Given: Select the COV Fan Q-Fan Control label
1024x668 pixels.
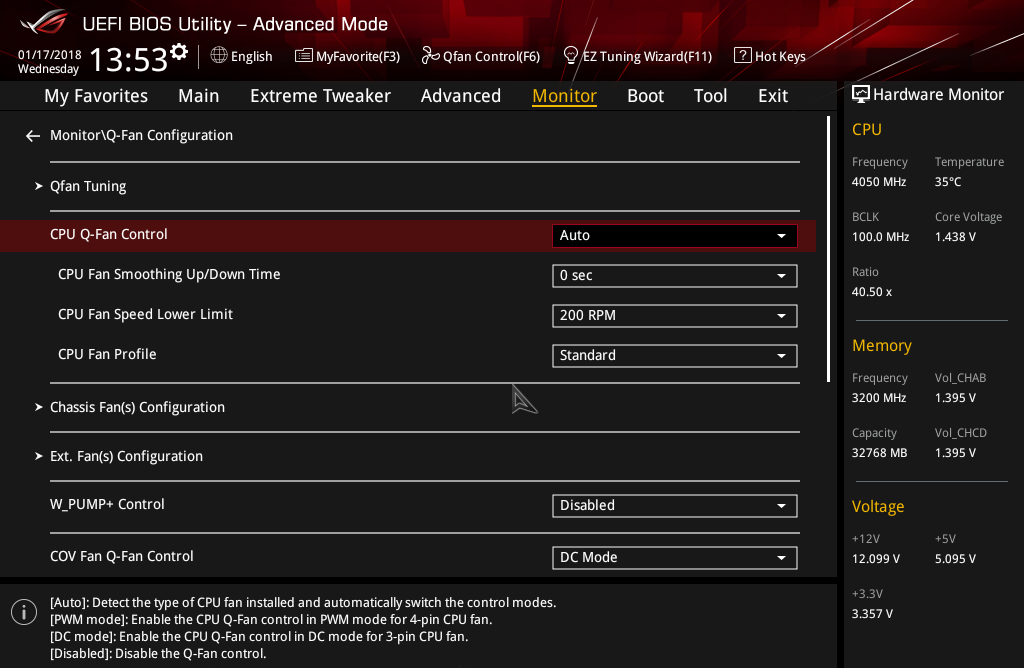Looking at the screenshot, I should 122,556.
